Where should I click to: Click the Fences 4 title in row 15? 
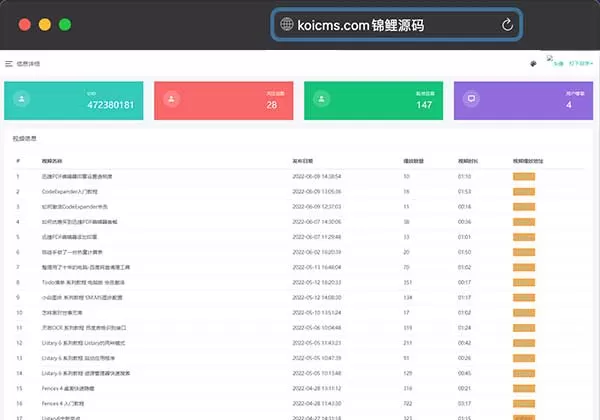pyautogui.click(x=68, y=389)
